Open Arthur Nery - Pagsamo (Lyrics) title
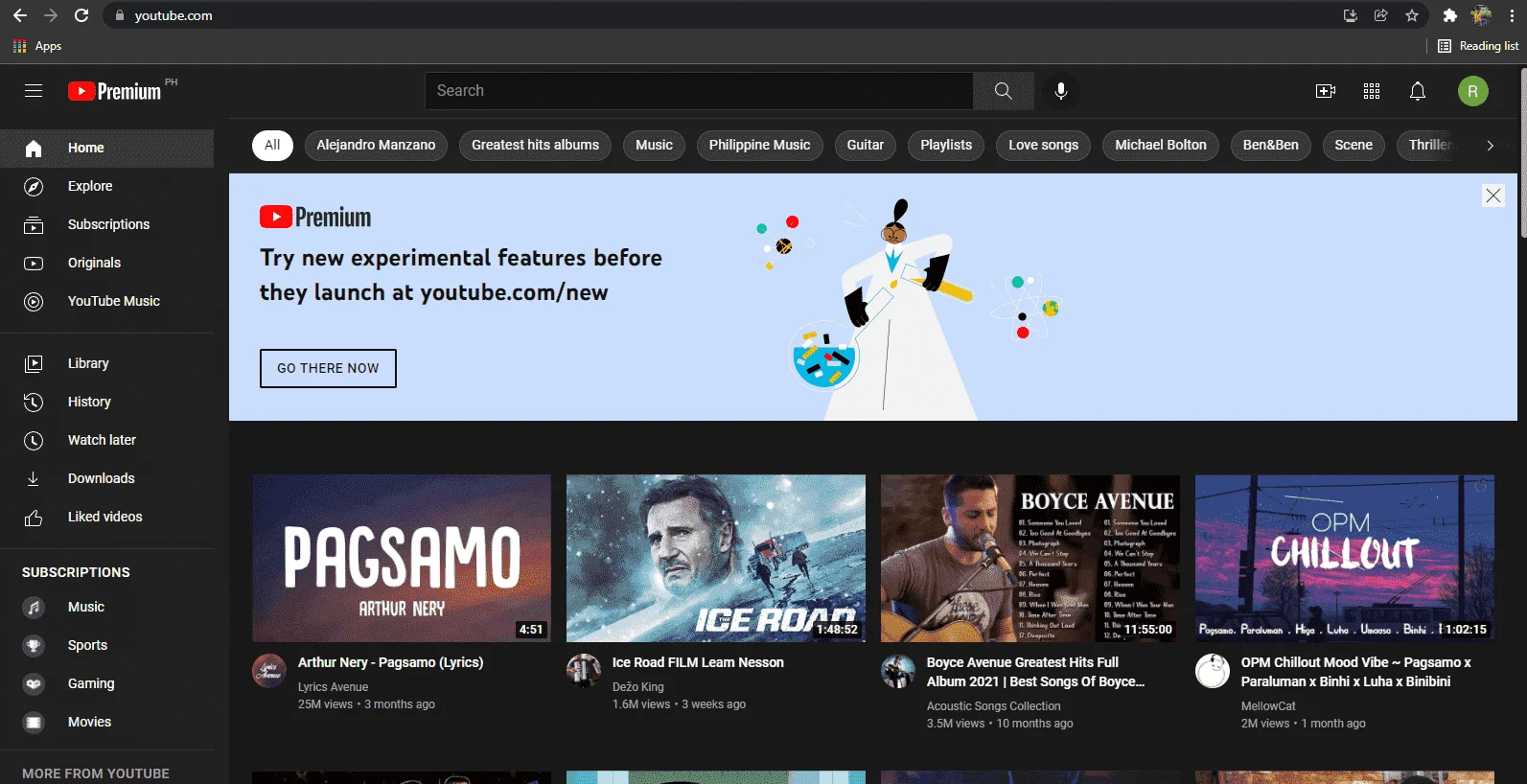The image size is (1527, 784). 390,662
